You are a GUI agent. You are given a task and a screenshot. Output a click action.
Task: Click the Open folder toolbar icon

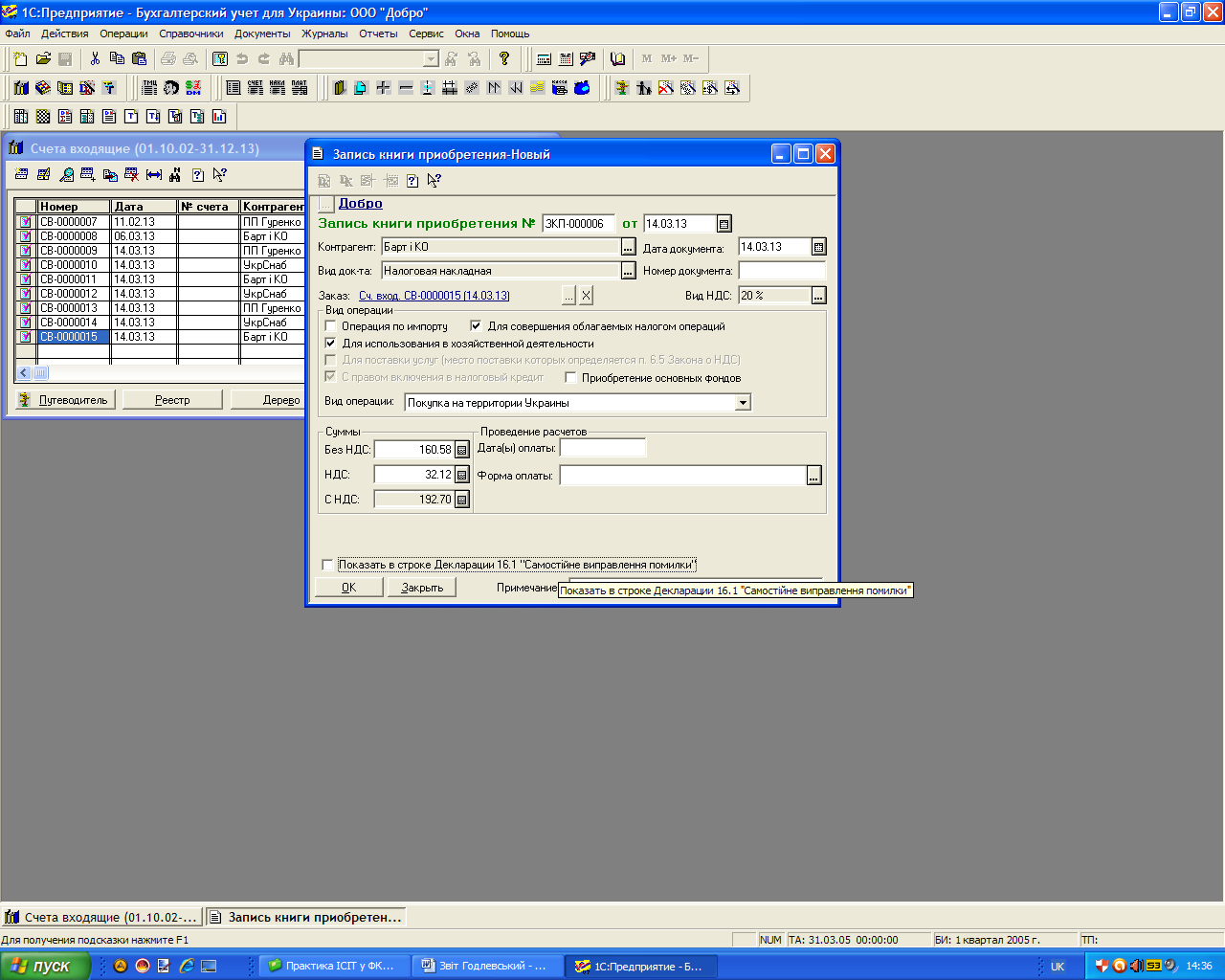pos(43,58)
